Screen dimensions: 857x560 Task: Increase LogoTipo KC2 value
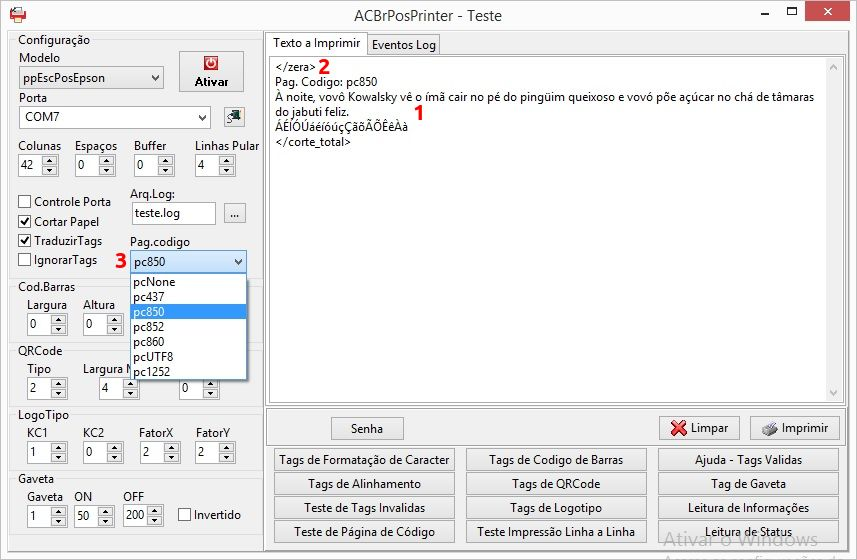click(114, 447)
